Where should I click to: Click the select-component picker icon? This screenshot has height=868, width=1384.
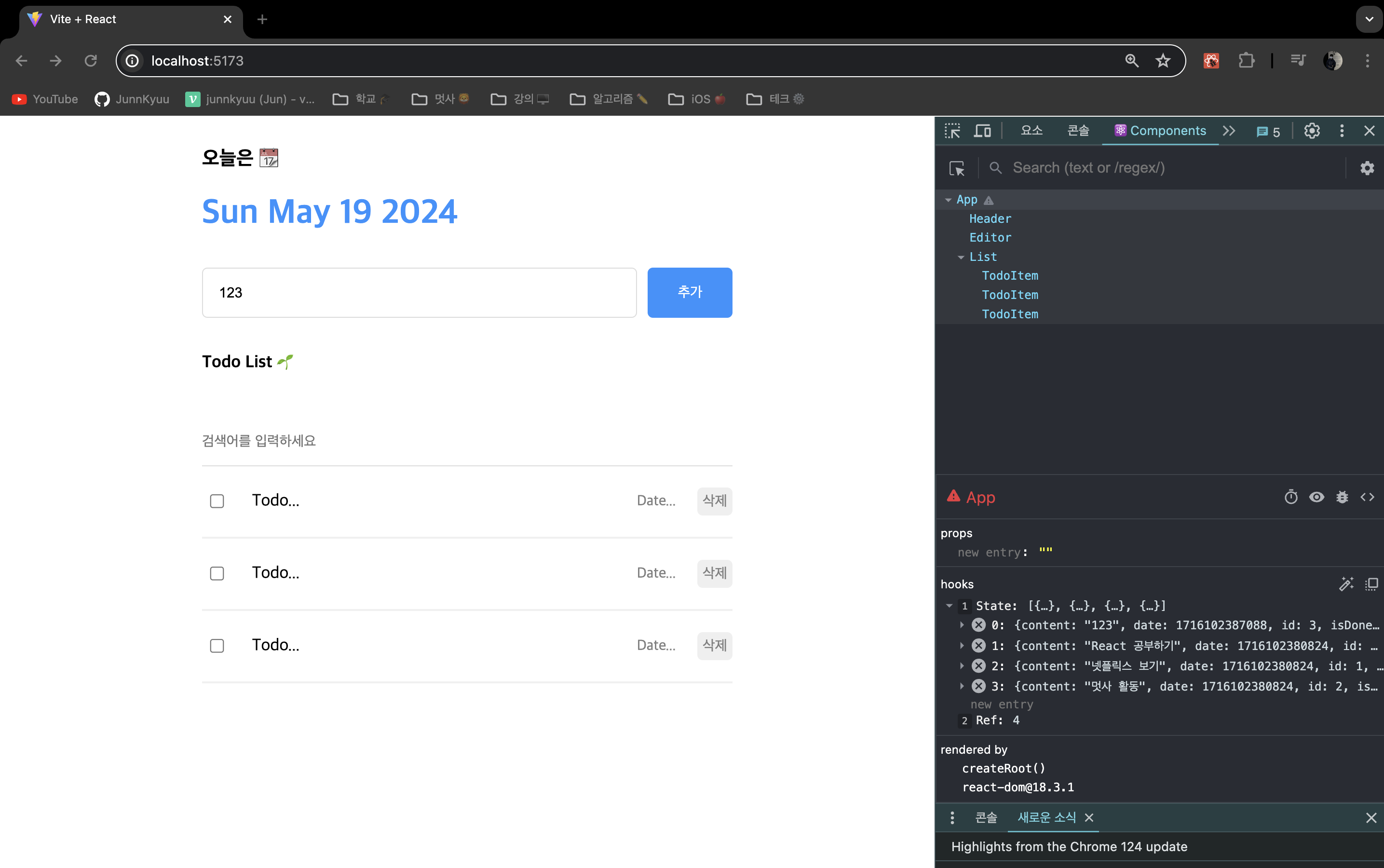[957, 168]
